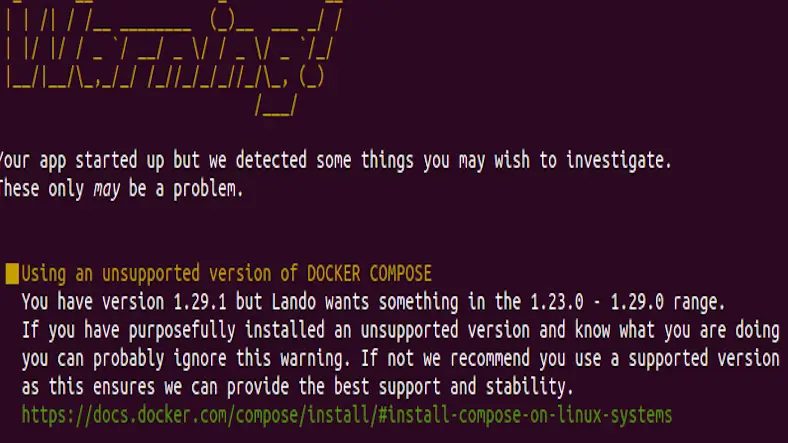This screenshot has height=443, width=788.
Task: Click the word 'problem' in the second line
Action: pyautogui.click(x=208, y=188)
